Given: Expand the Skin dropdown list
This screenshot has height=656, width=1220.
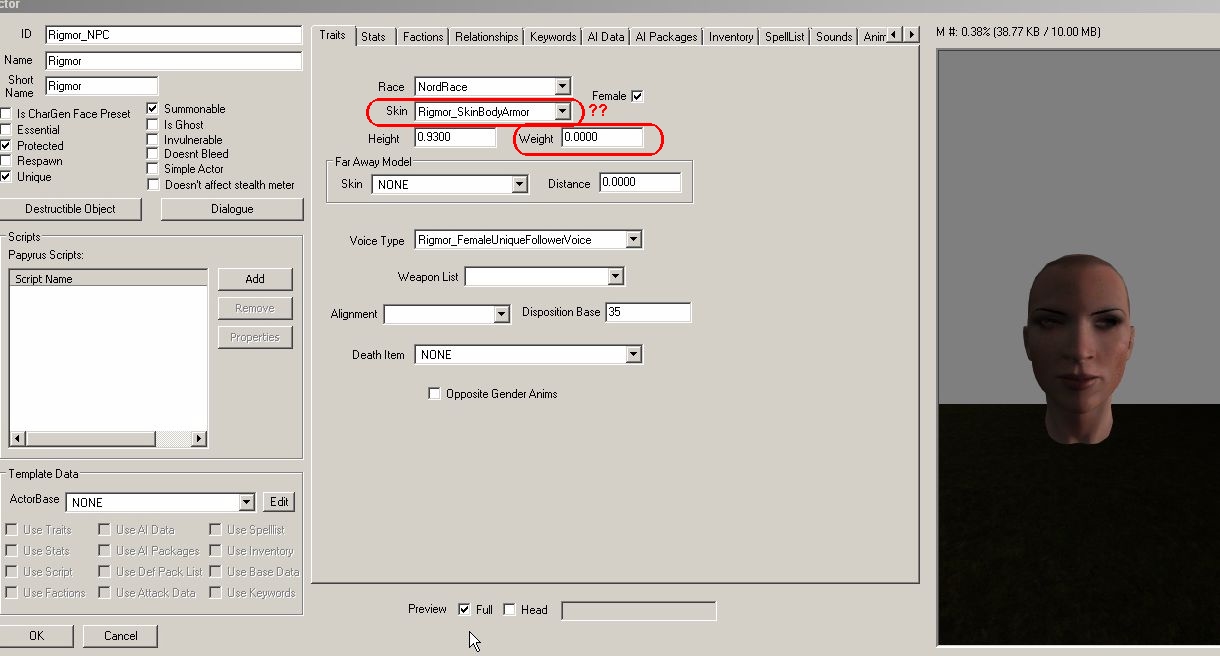Looking at the screenshot, I should coord(562,112).
